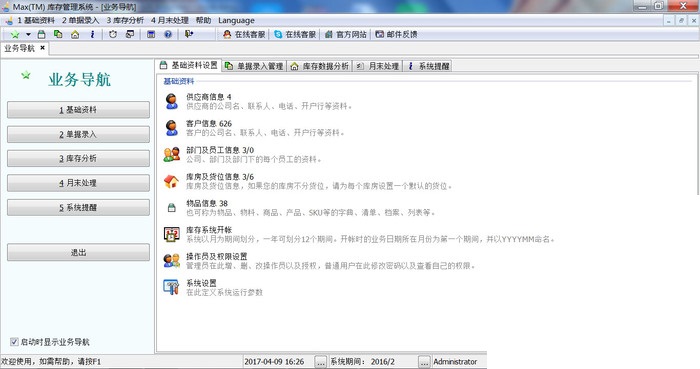Click the 2 单据录入 sidebar button
700x369 pixels.
coord(78,134)
